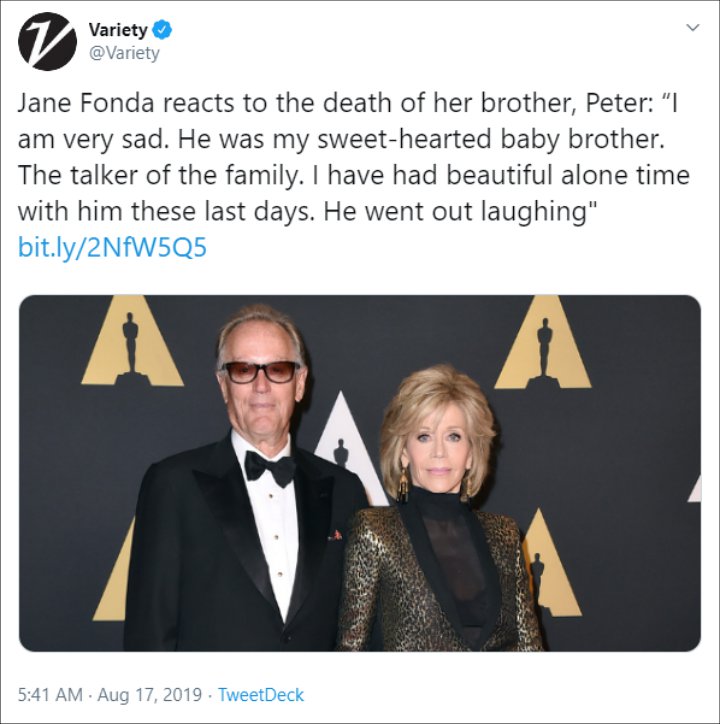Viewport: 720px width, 724px height.
Task: Open the bit.ly/2NfW5Q5 link
Action: coord(112,247)
